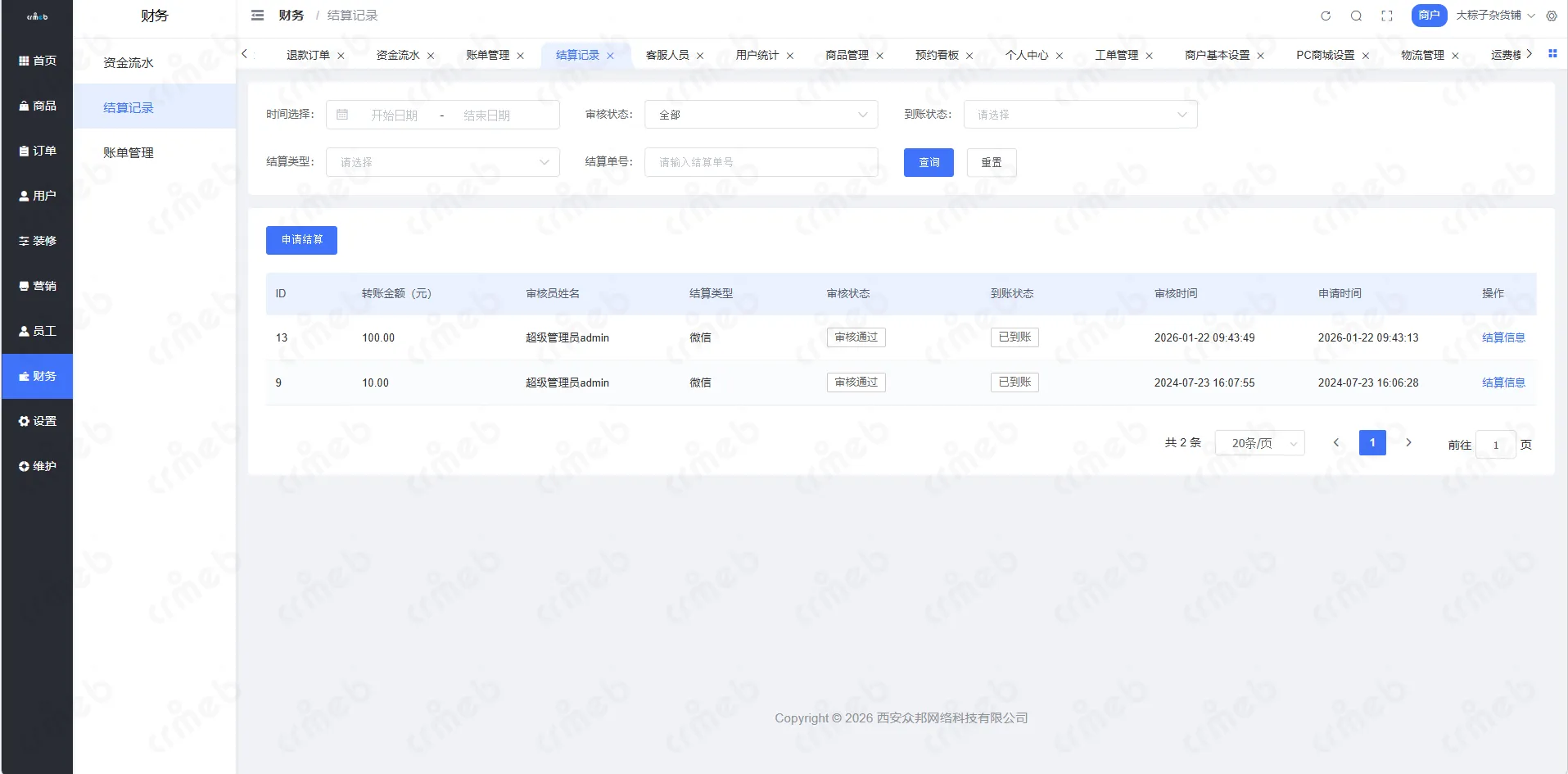Click the 查询 button
This screenshot has width=1568, height=774.
[x=929, y=162]
